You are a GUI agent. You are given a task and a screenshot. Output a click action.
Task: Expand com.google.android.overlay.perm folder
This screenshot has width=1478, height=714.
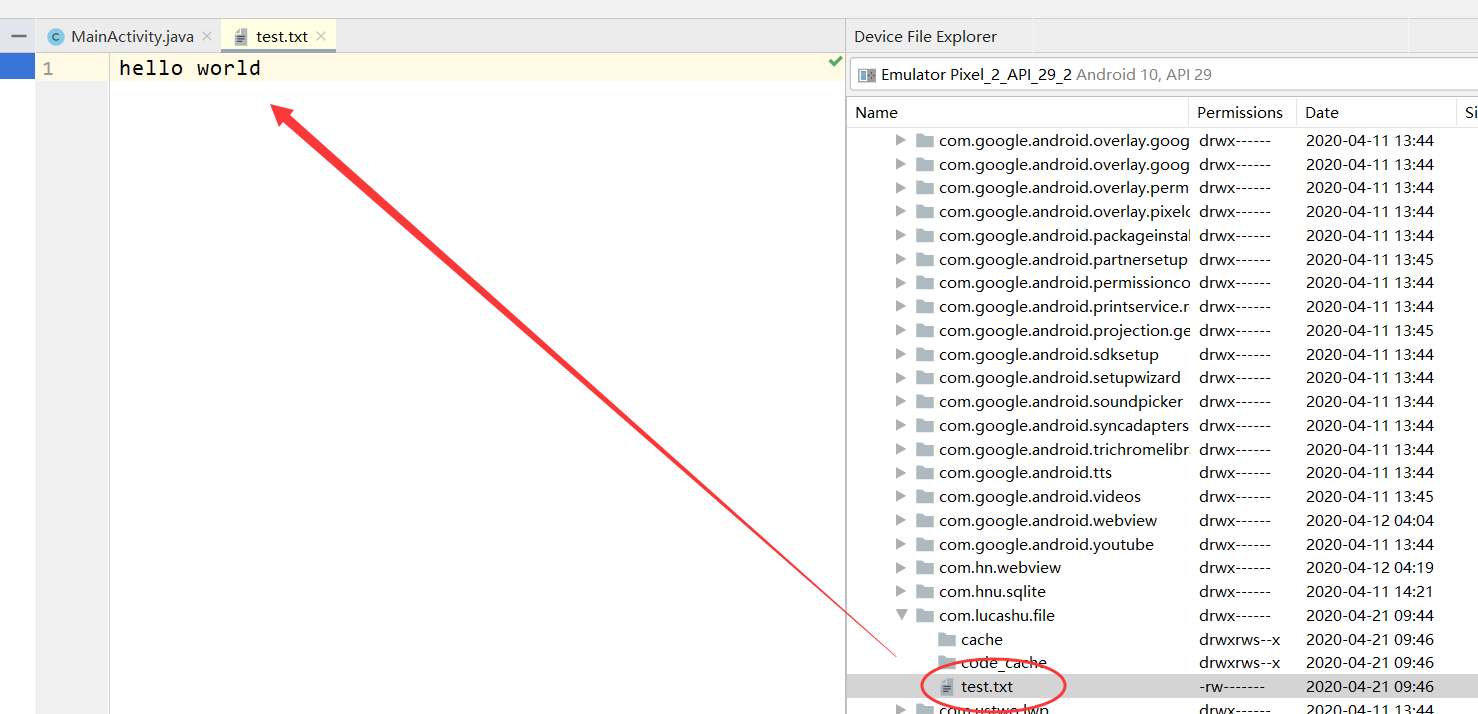901,188
